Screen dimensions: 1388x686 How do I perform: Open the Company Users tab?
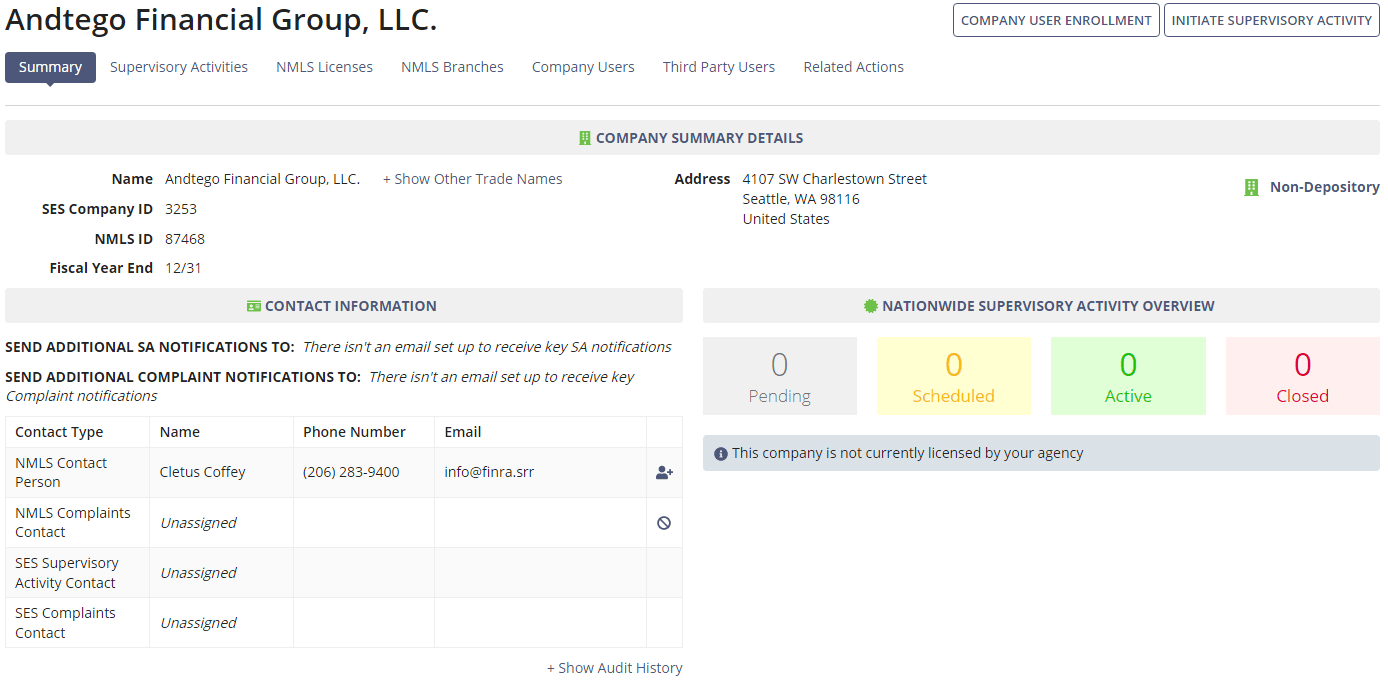(583, 67)
